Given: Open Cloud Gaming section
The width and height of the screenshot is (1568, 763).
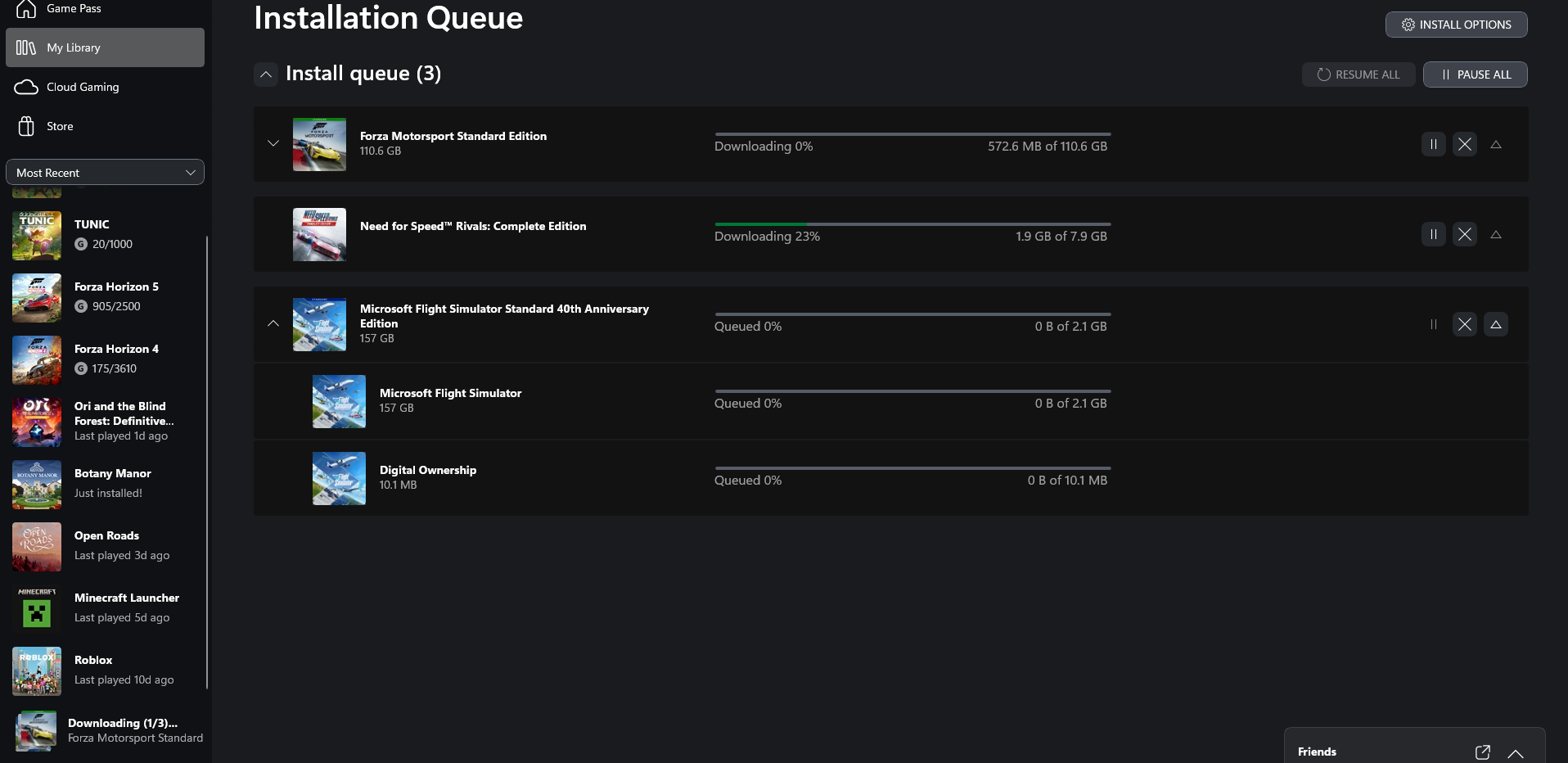Looking at the screenshot, I should click(x=105, y=87).
